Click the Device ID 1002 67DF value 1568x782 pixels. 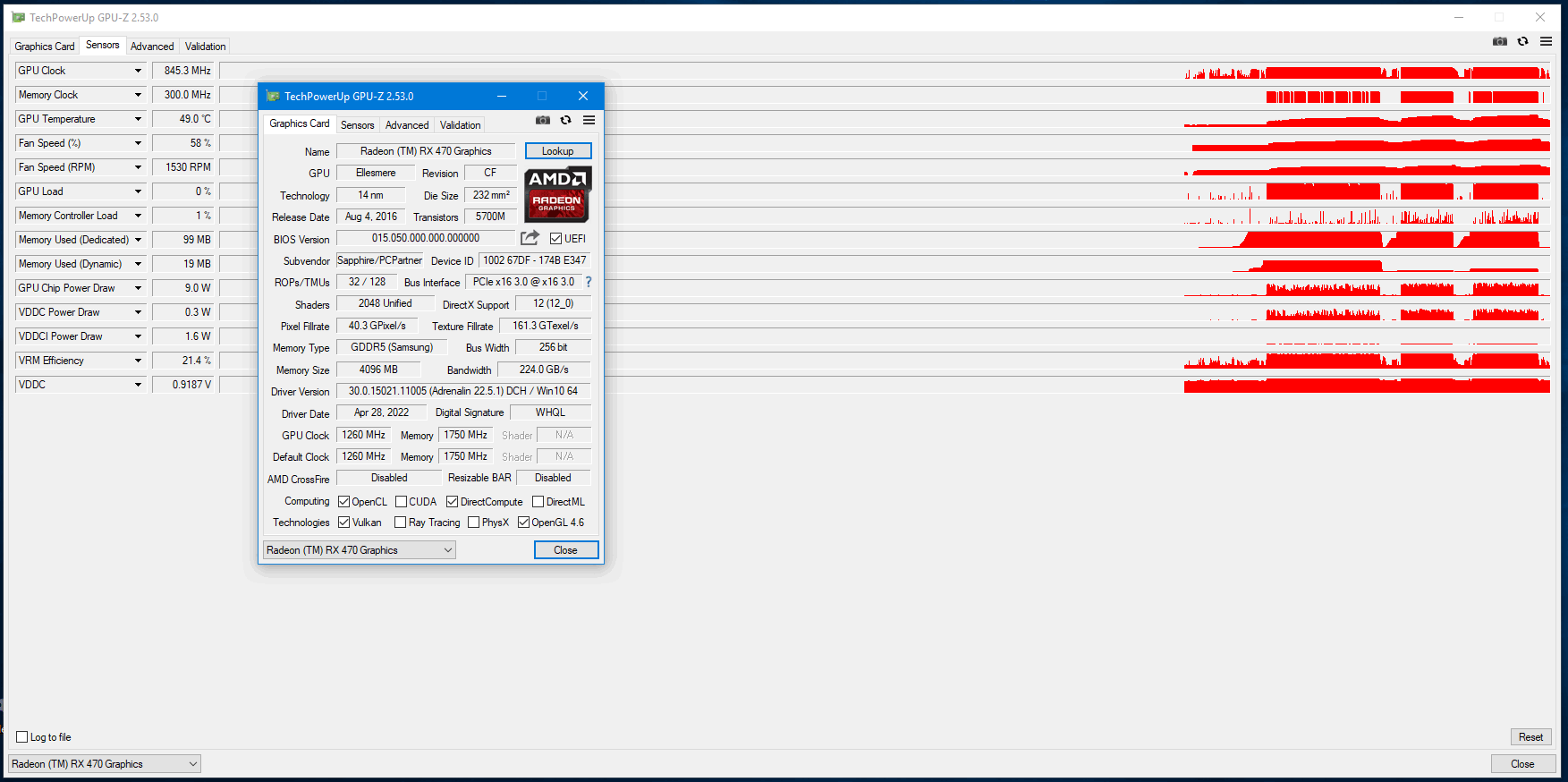(535, 260)
